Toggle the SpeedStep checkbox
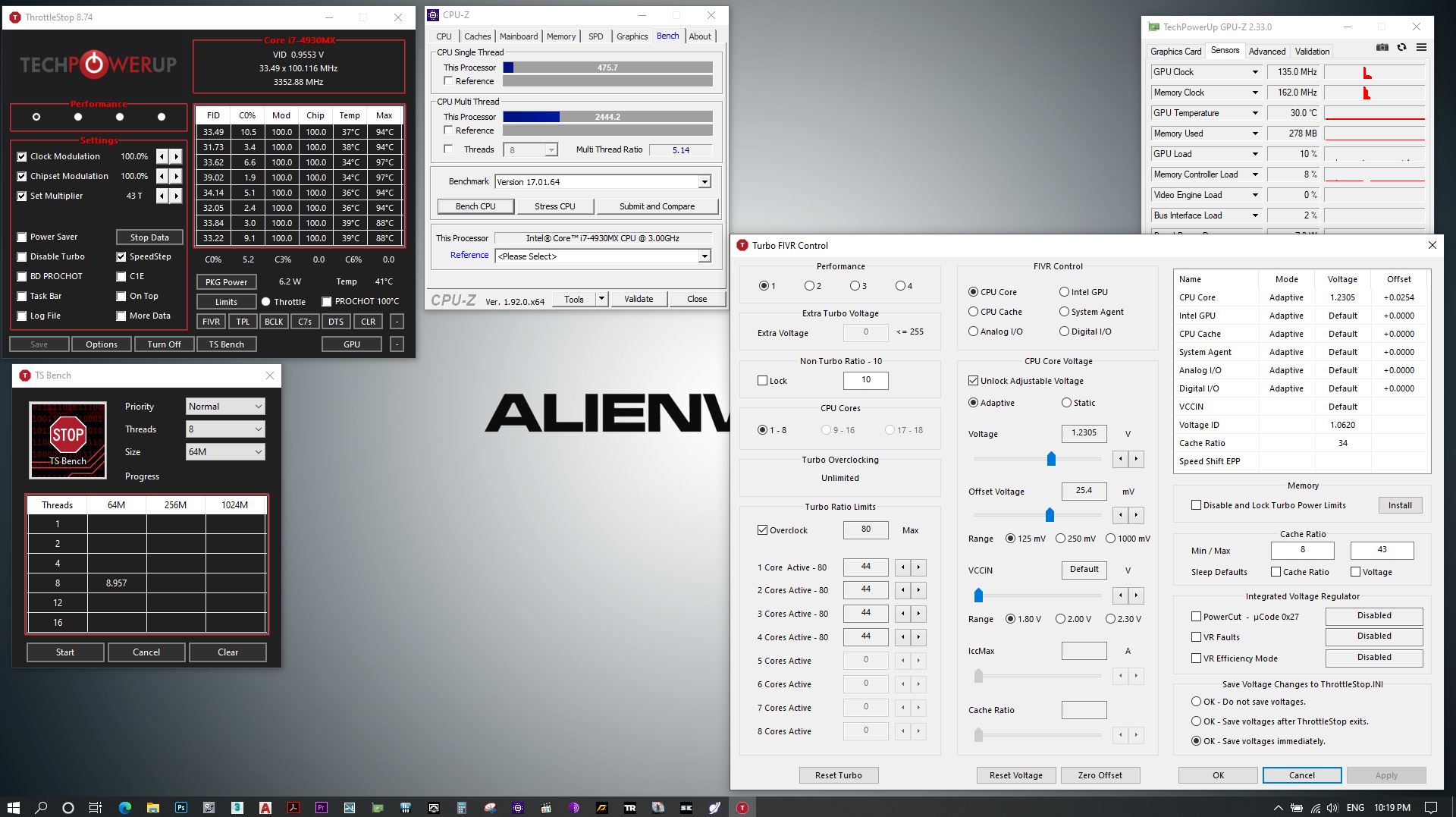 coord(121,256)
